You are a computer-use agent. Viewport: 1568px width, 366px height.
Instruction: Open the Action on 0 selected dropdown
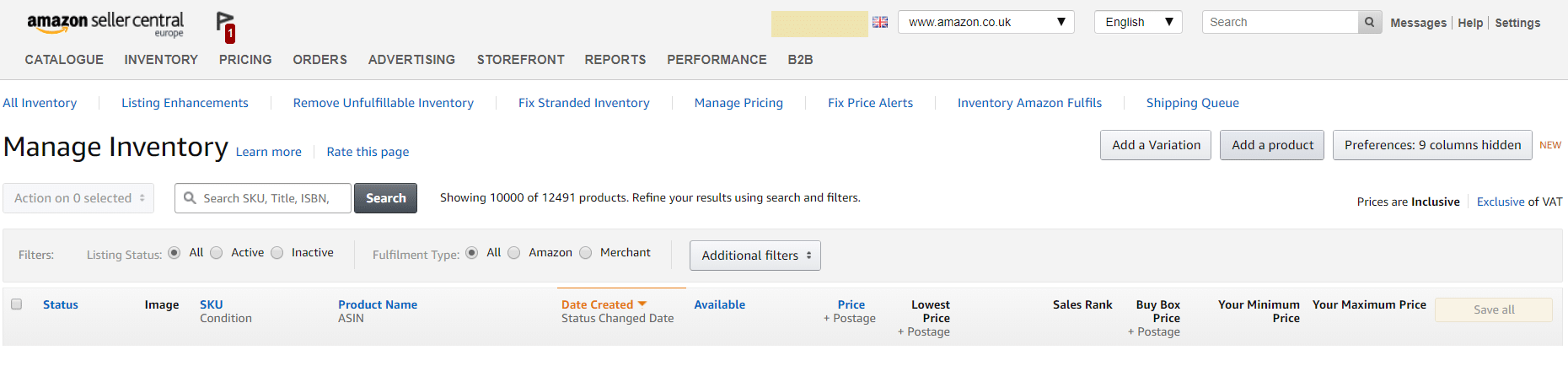(78, 198)
